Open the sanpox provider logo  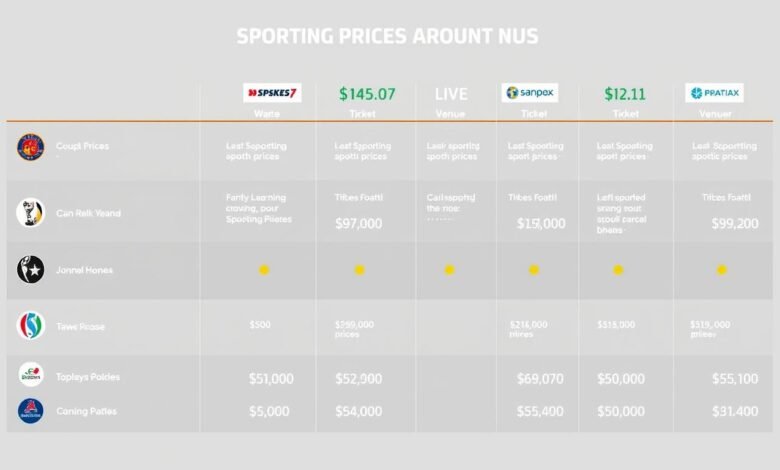coord(530,93)
